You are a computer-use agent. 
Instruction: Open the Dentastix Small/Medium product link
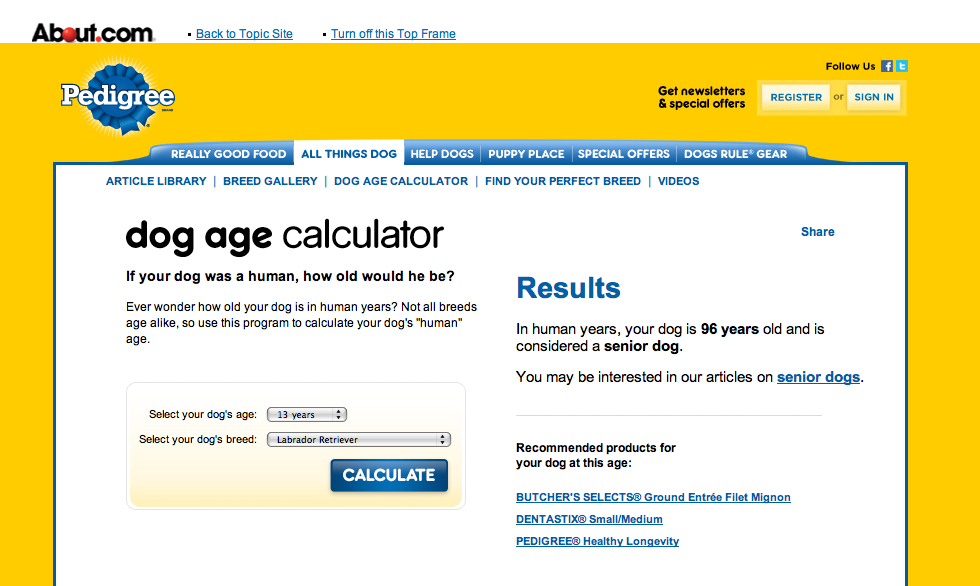point(589,519)
